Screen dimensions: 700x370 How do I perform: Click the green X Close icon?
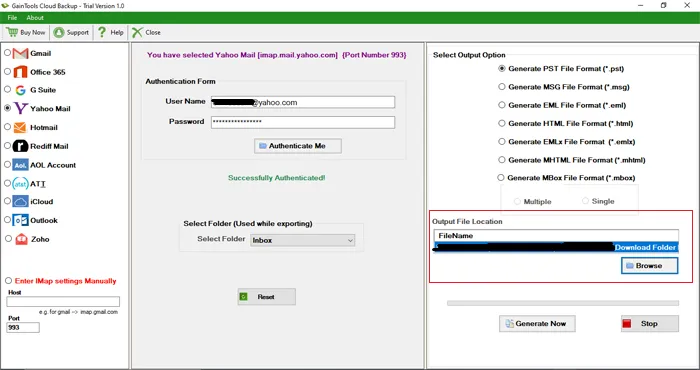[137, 32]
